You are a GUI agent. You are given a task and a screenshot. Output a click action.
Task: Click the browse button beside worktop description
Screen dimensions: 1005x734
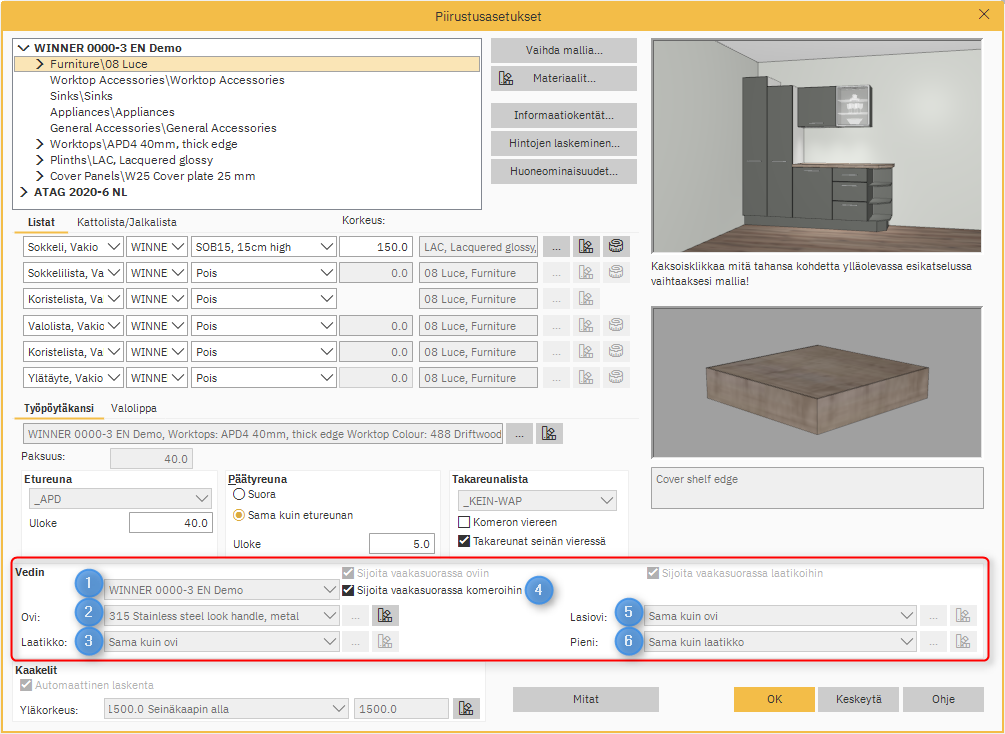click(x=519, y=433)
